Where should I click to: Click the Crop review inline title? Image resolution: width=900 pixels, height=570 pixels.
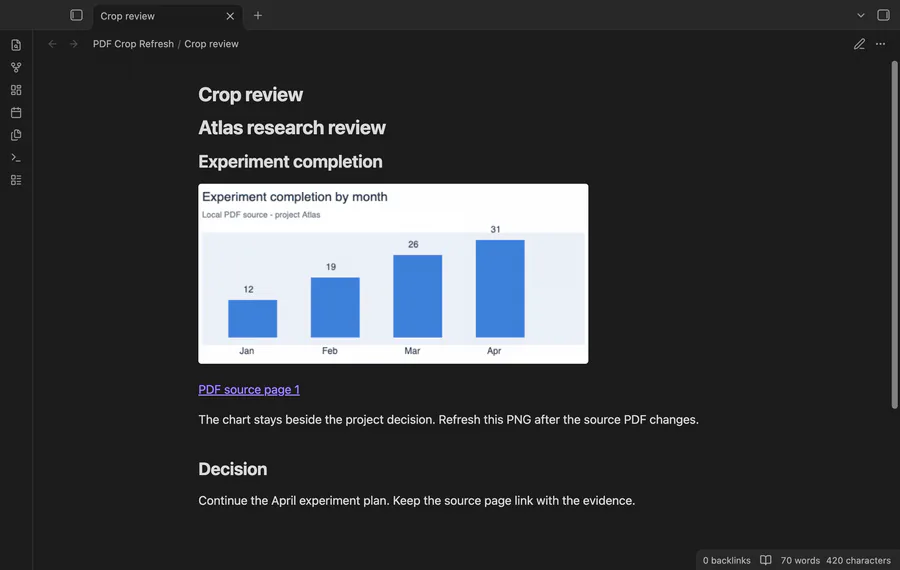(x=250, y=95)
